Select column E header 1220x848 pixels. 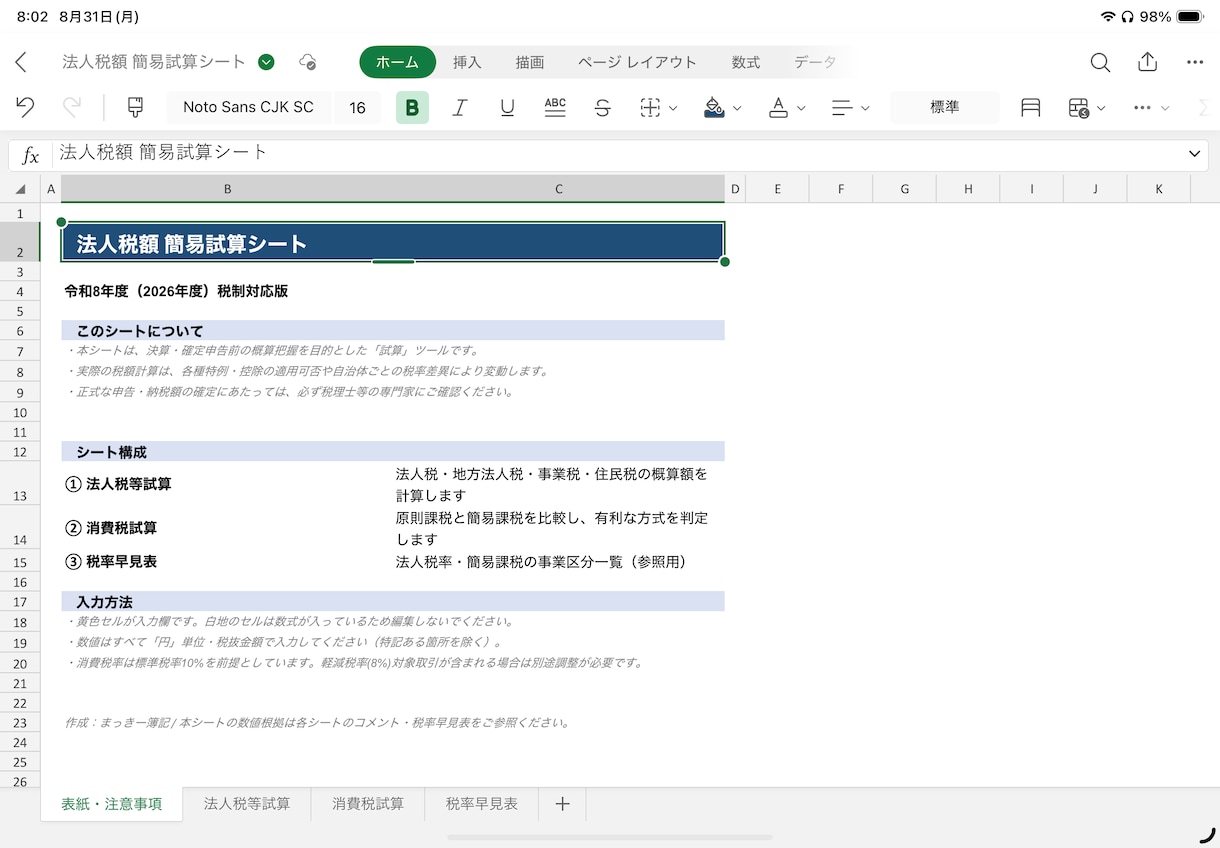tap(777, 189)
